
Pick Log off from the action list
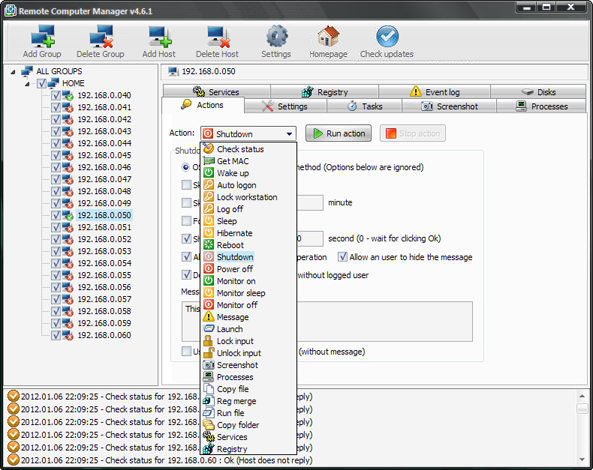[x=230, y=209]
